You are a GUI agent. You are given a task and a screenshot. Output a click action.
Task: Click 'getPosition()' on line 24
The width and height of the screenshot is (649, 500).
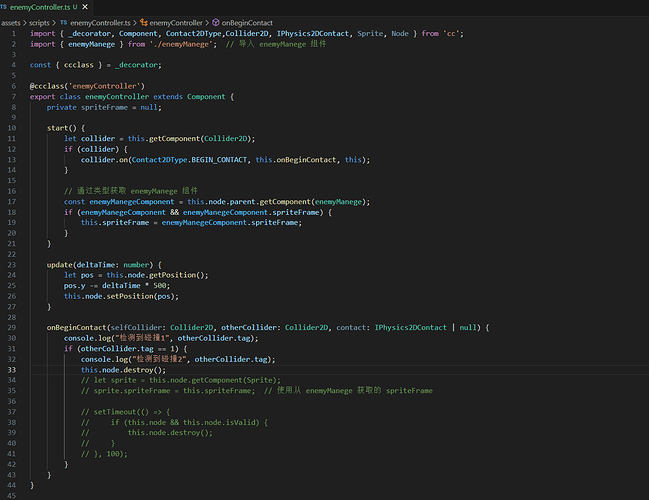click(175, 275)
